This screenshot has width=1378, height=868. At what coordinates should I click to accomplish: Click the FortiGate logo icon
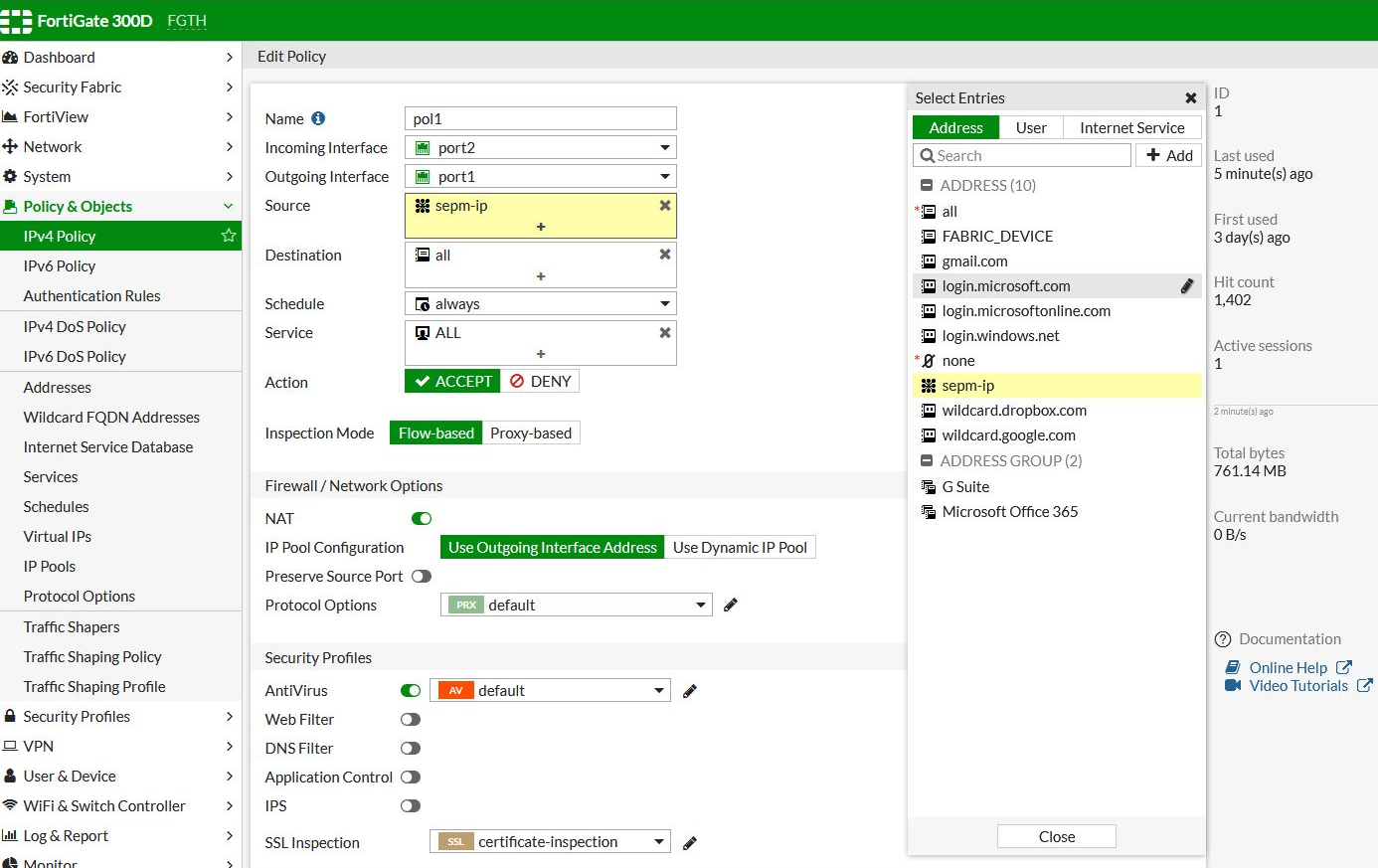pos(16,21)
